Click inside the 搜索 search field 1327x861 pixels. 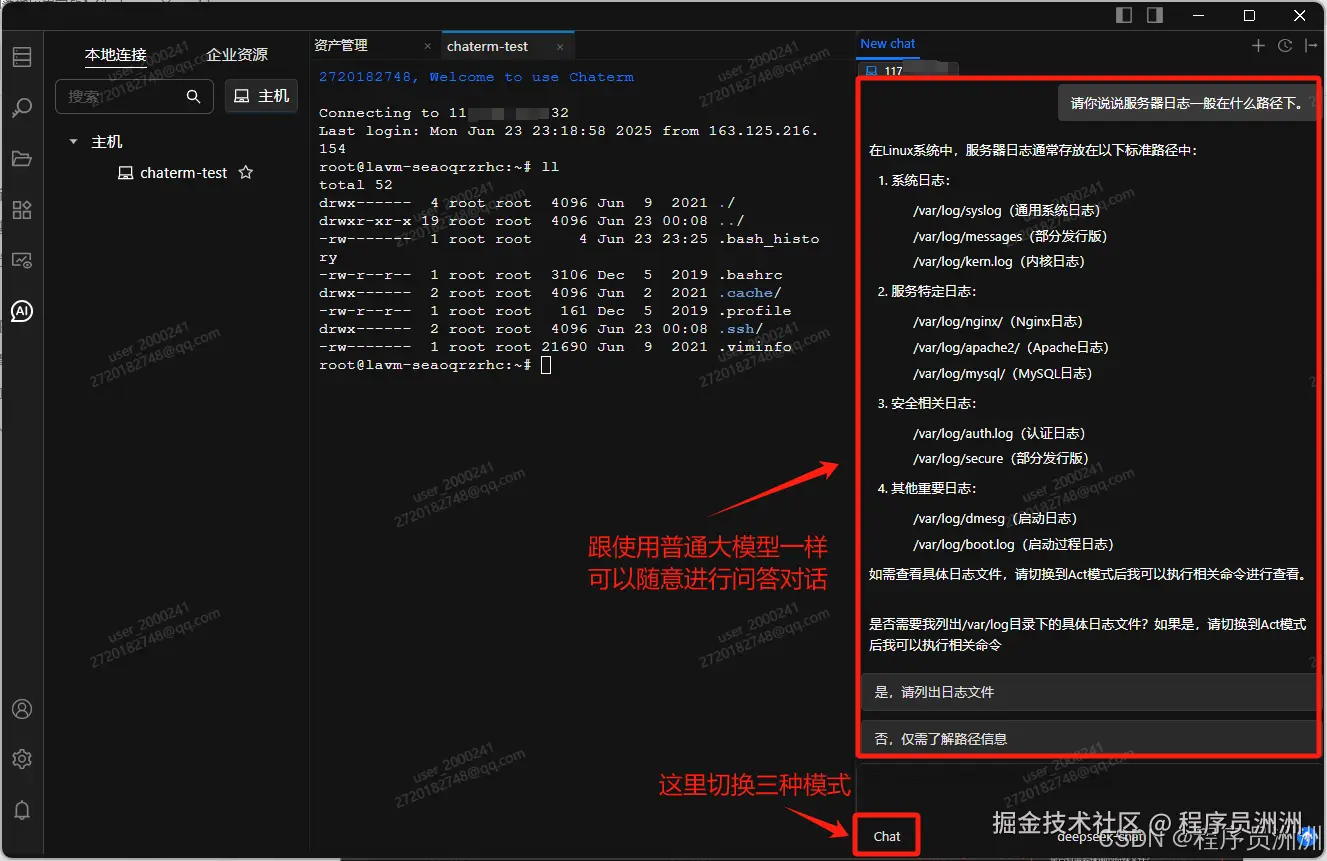pos(120,96)
